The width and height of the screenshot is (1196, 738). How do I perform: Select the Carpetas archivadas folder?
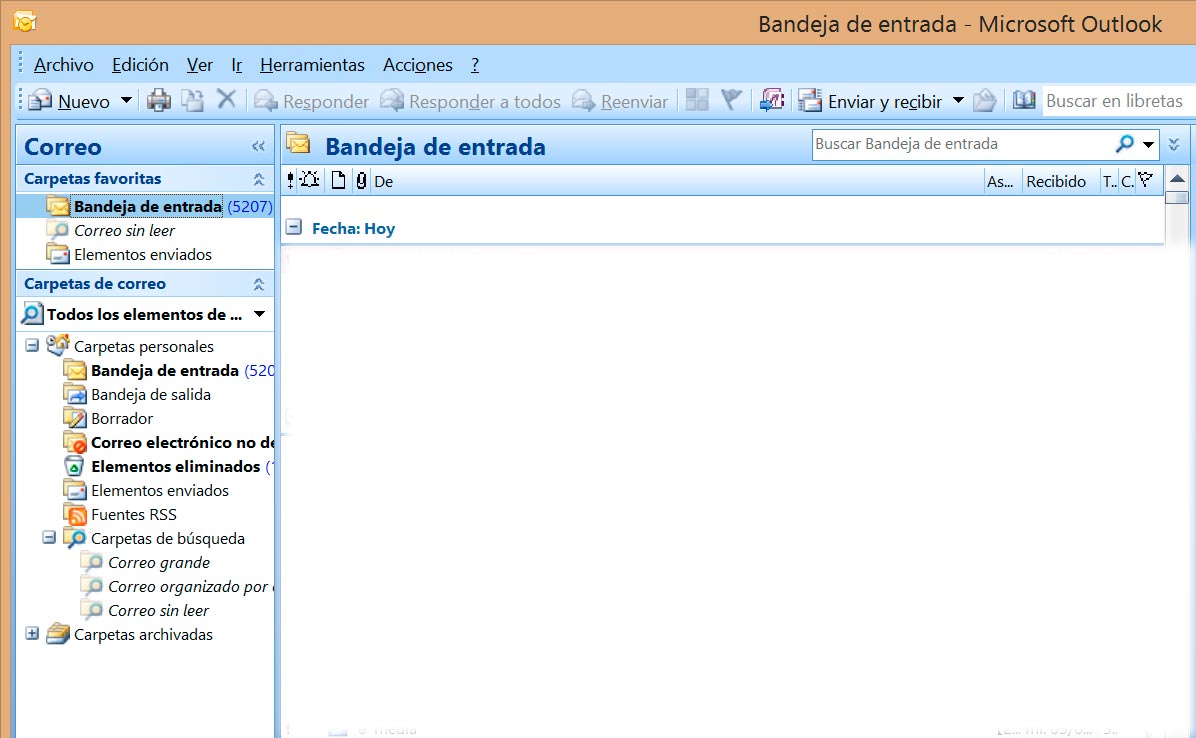143,635
